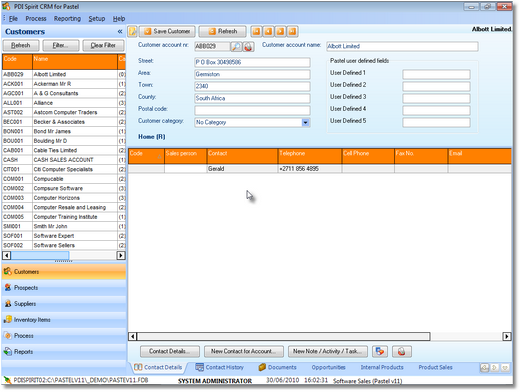
Task: Click the Telephone column header
Action: 310,156
